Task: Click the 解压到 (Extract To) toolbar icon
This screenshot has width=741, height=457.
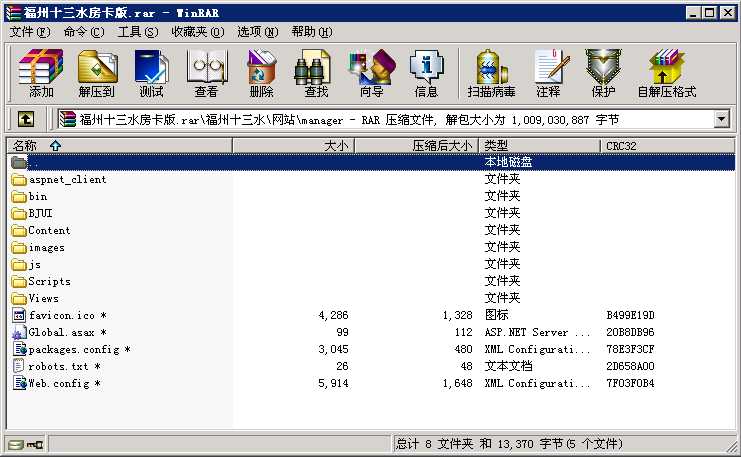Action: tap(97, 73)
